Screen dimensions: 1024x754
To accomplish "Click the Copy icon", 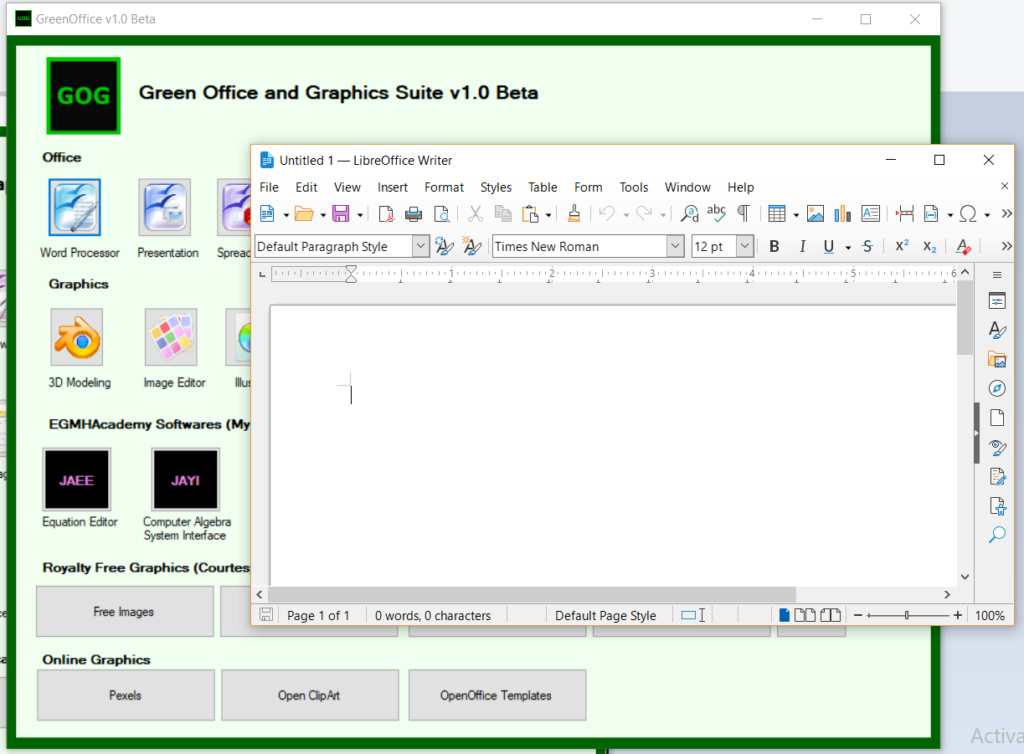I will click(503, 213).
